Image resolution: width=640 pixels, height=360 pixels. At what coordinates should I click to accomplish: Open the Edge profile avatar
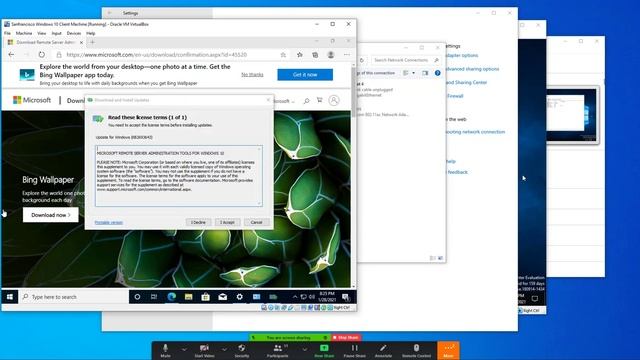point(331,55)
